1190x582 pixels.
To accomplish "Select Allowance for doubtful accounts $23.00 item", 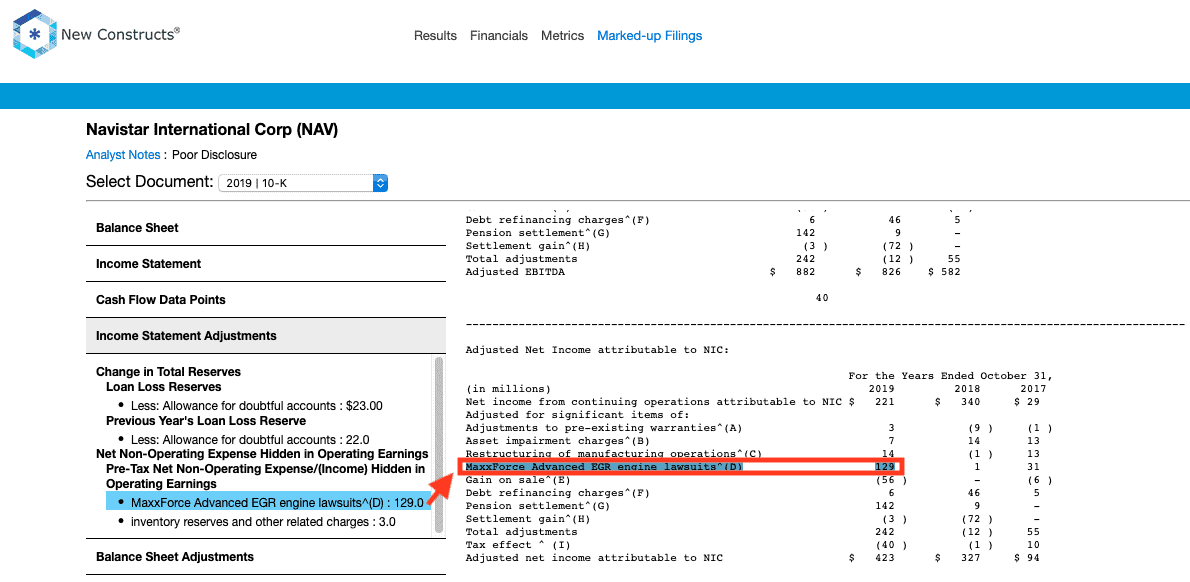I will point(257,406).
